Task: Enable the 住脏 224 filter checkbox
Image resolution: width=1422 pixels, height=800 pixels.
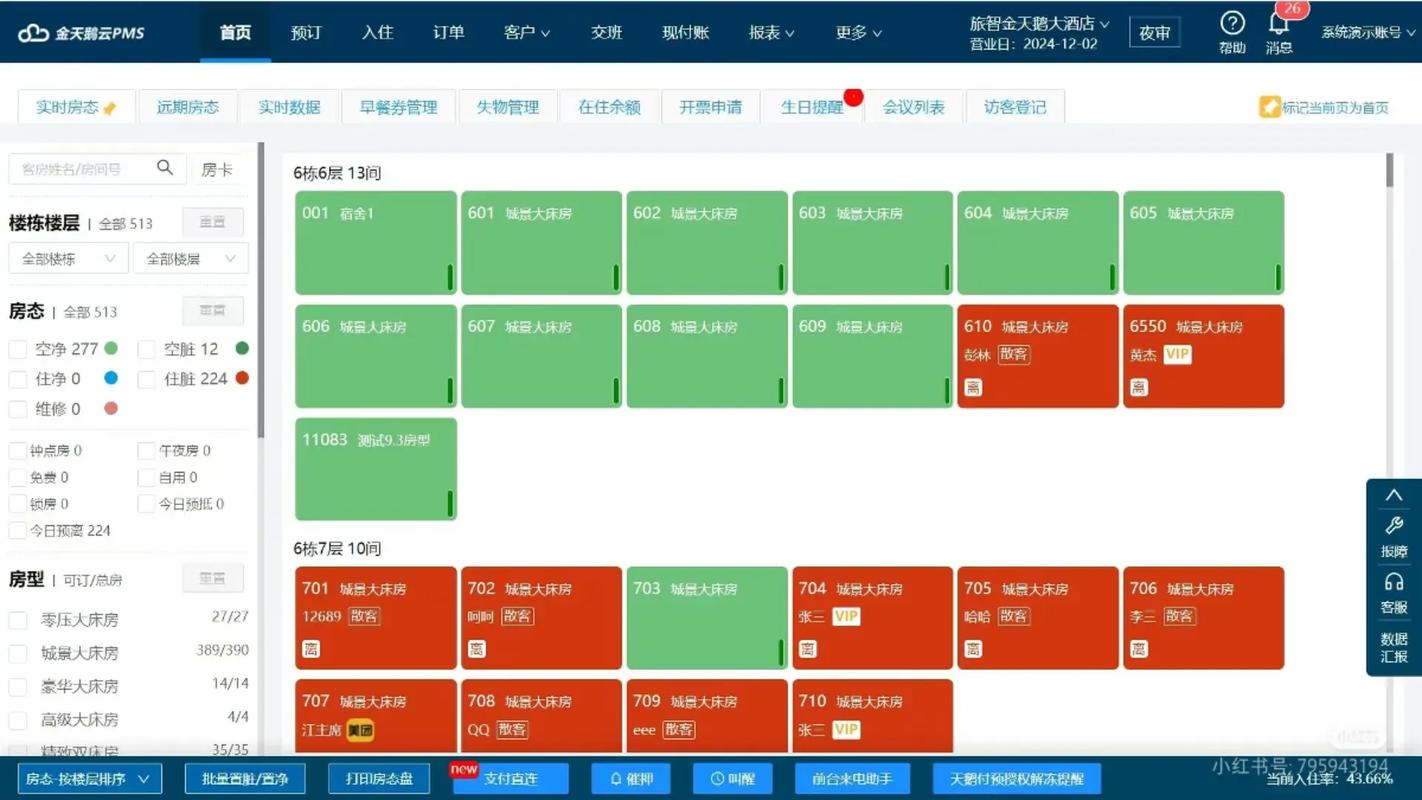Action: [x=144, y=379]
